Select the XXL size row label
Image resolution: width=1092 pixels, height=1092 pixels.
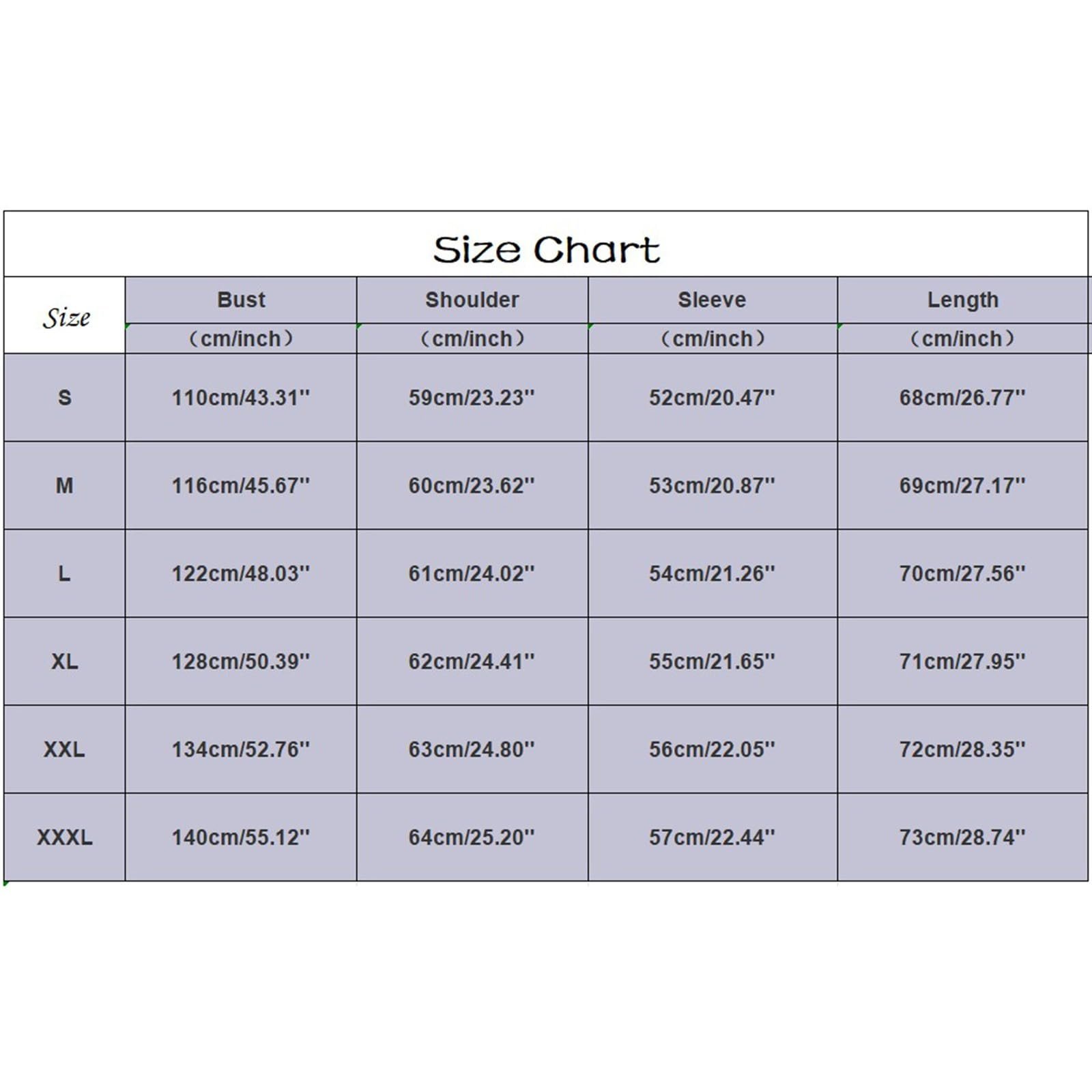pos(65,749)
